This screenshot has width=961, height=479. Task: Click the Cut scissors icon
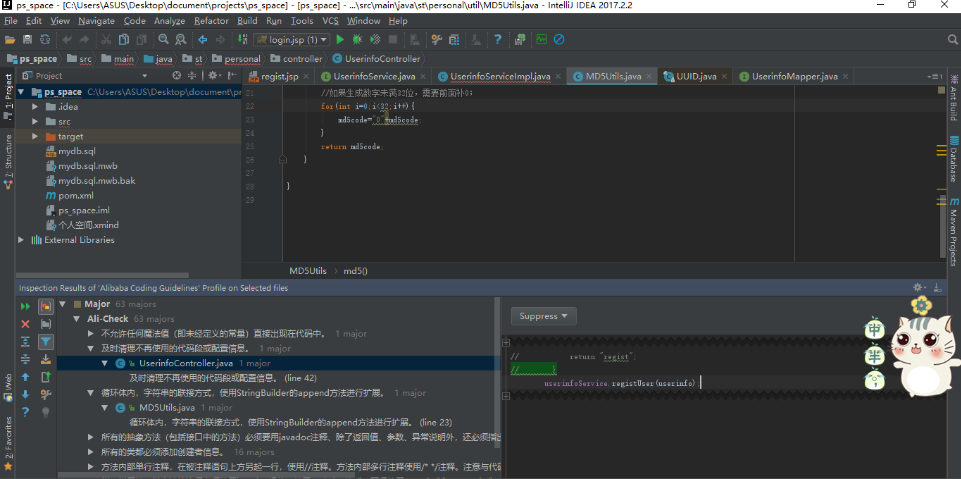(x=106, y=39)
